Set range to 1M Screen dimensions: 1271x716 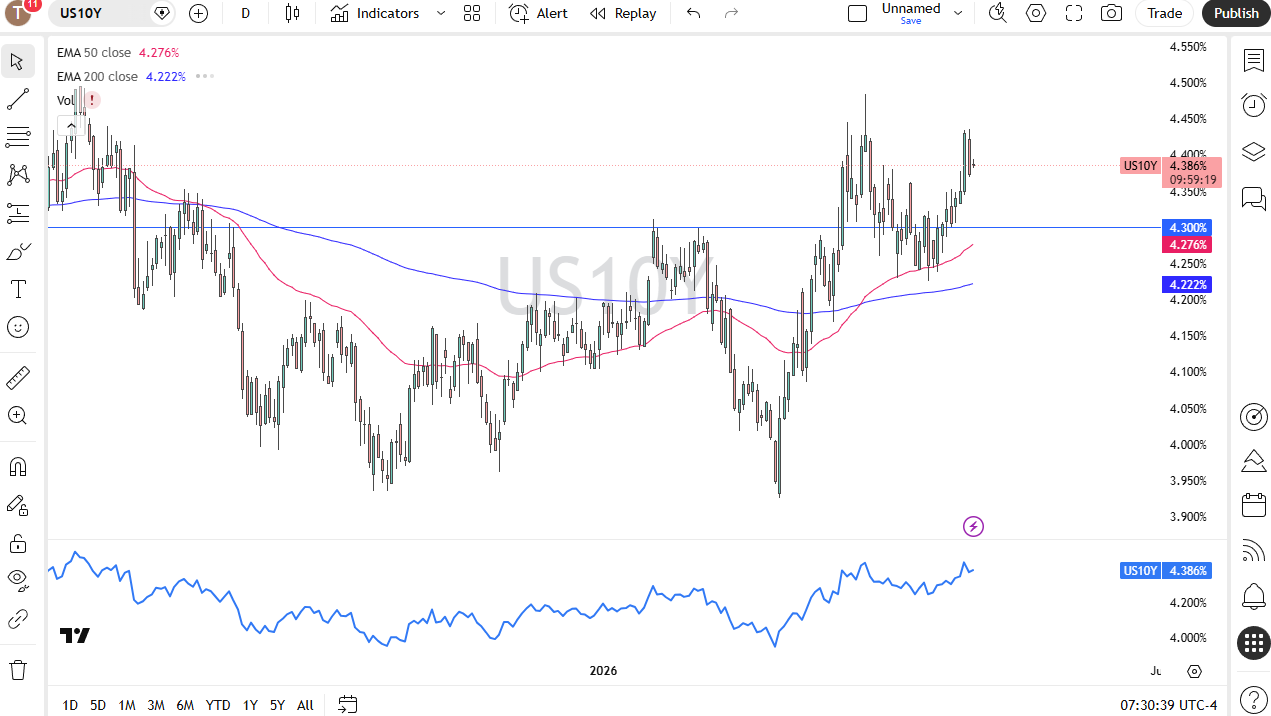tap(126, 705)
